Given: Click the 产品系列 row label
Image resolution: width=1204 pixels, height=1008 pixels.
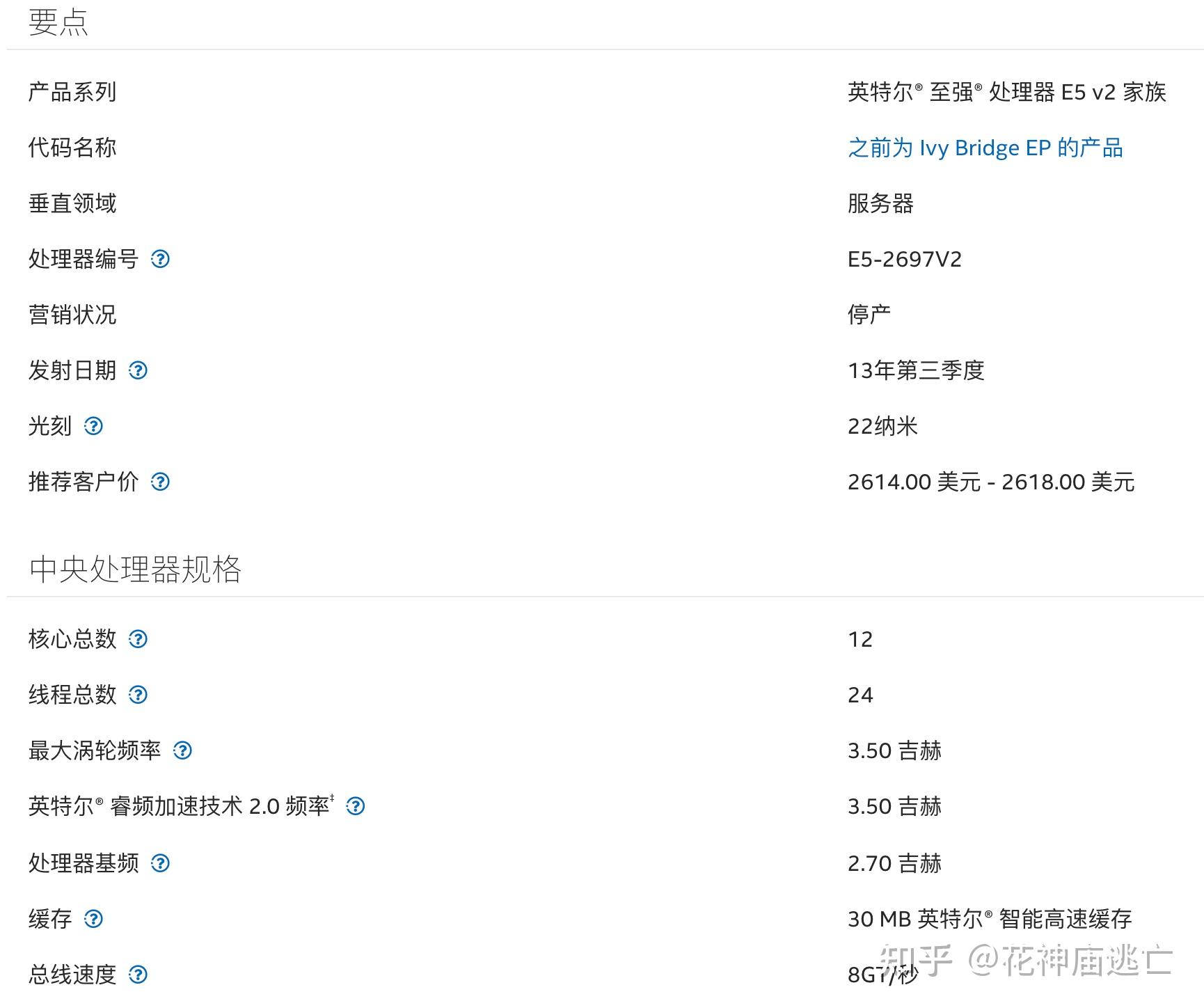Looking at the screenshot, I should 72,92.
